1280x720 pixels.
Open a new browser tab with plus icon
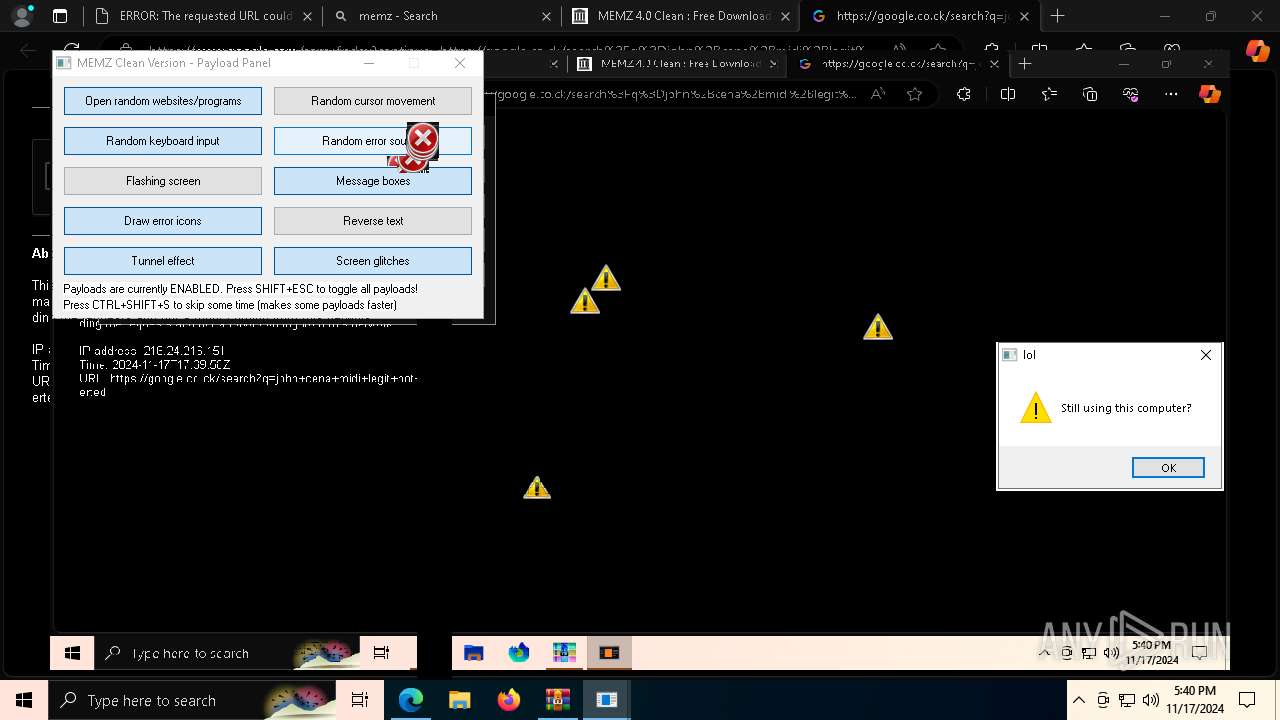click(x=1057, y=16)
